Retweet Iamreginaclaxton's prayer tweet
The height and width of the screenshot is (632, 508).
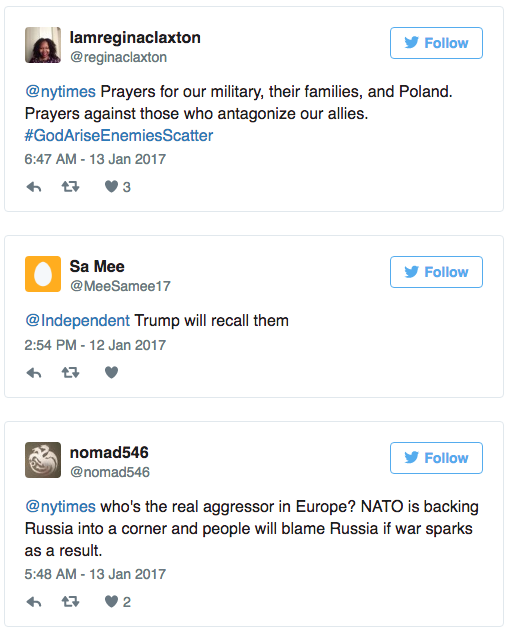tap(70, 187)
